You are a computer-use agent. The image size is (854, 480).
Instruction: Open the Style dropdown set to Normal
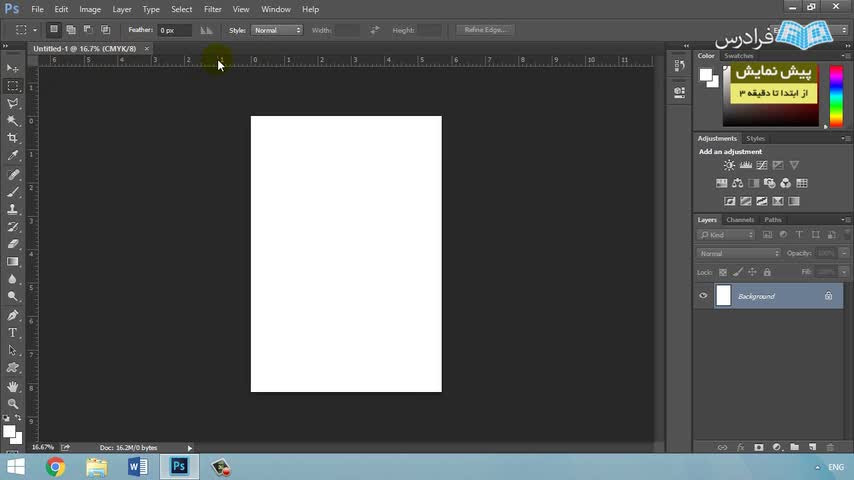(x=277, y=31)
